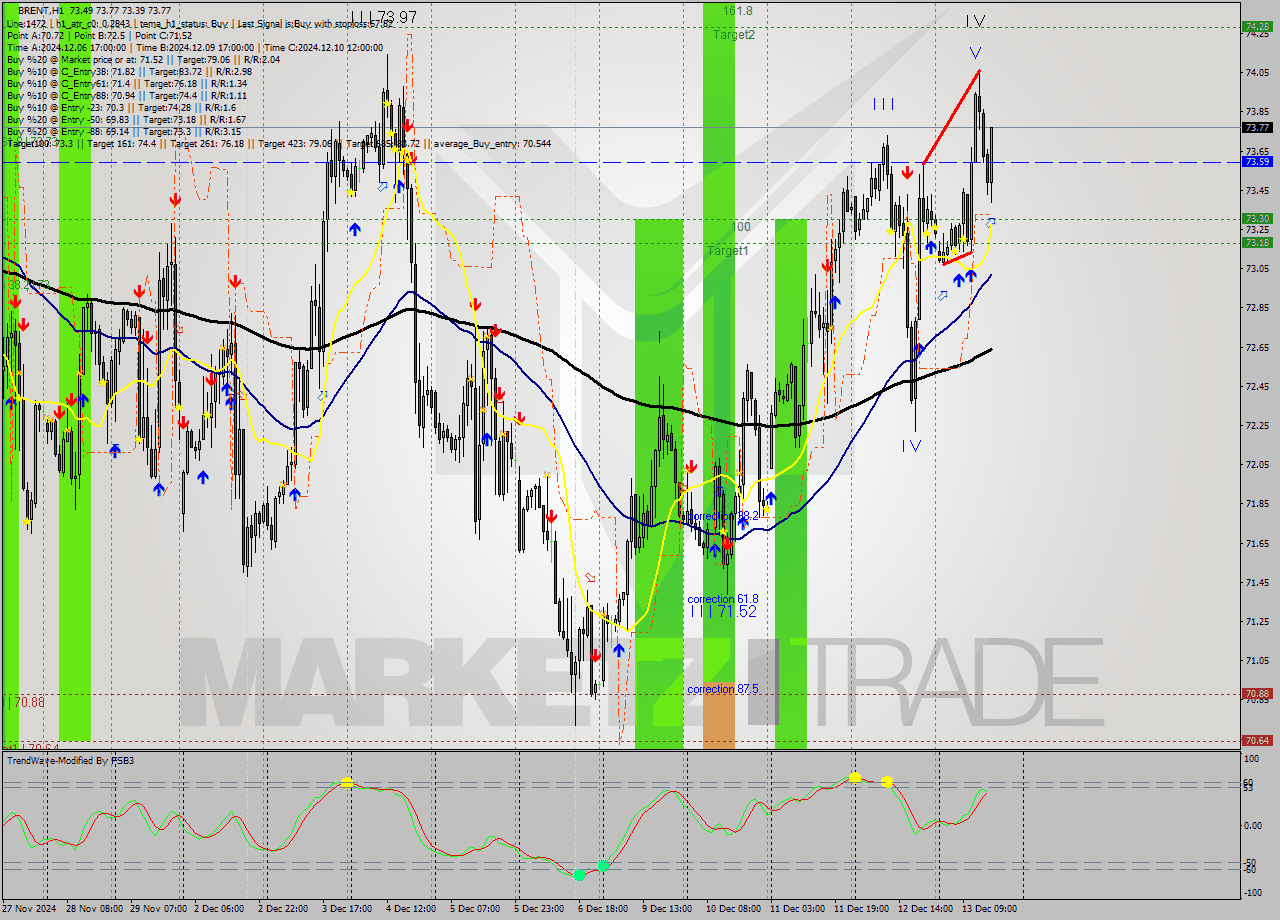
Task: Click the dark 73.77 current price tag
Action: point(1257,127)
